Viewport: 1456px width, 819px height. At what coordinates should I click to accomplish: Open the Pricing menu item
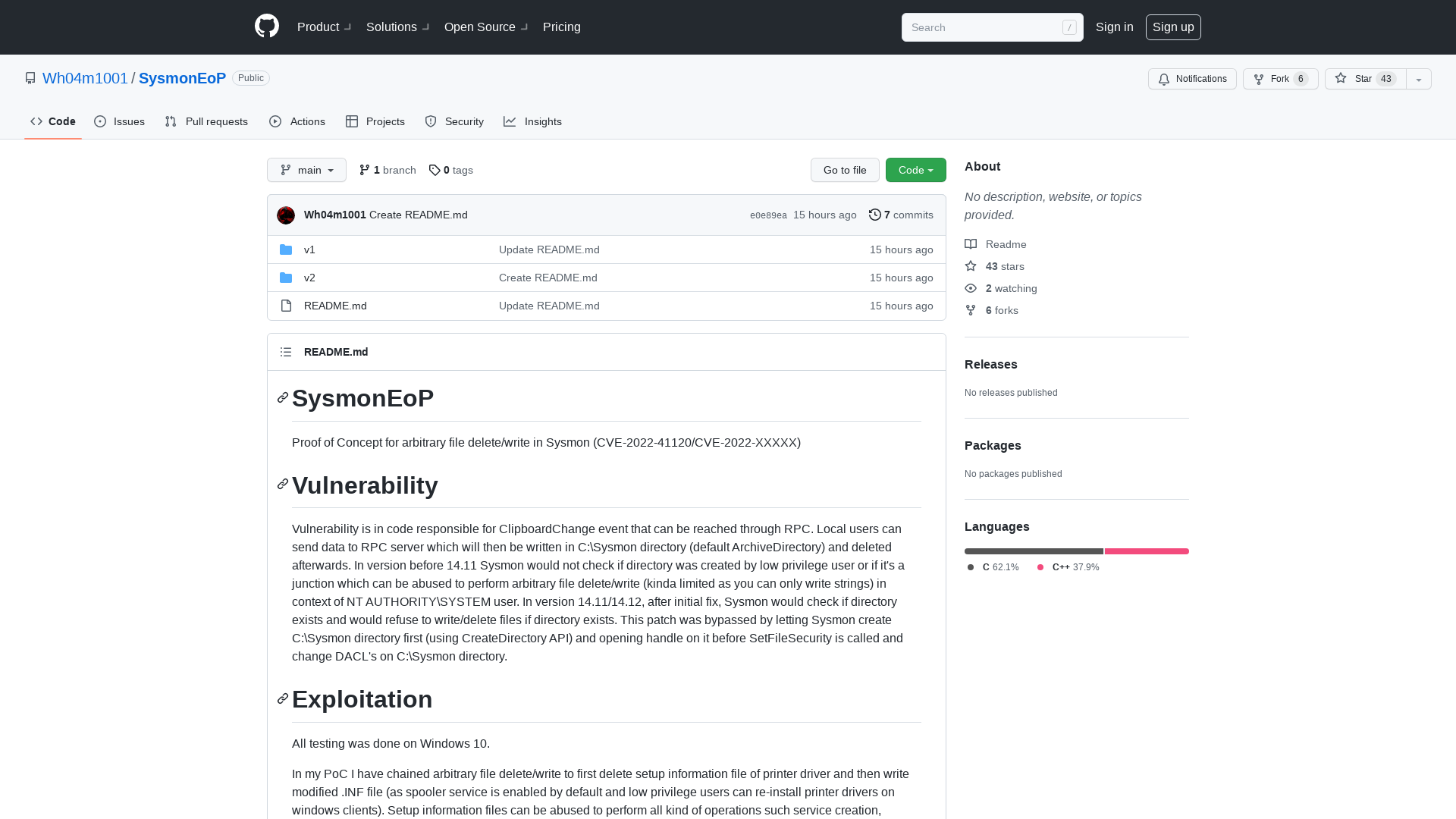pos(561,27)
